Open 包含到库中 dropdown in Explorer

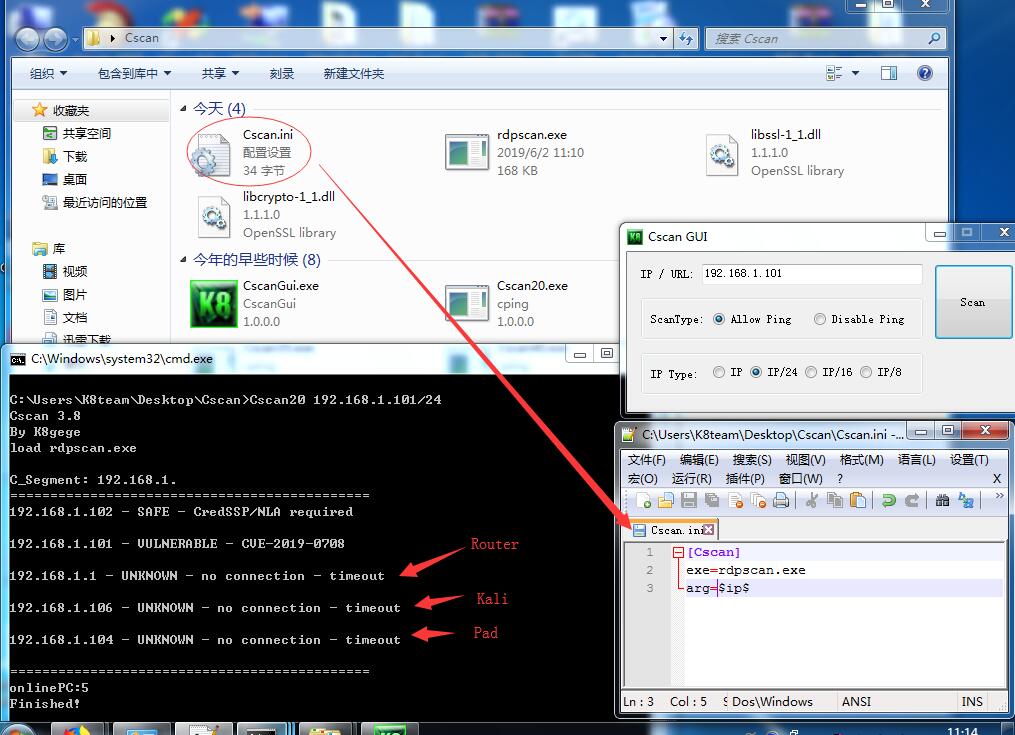134,73
